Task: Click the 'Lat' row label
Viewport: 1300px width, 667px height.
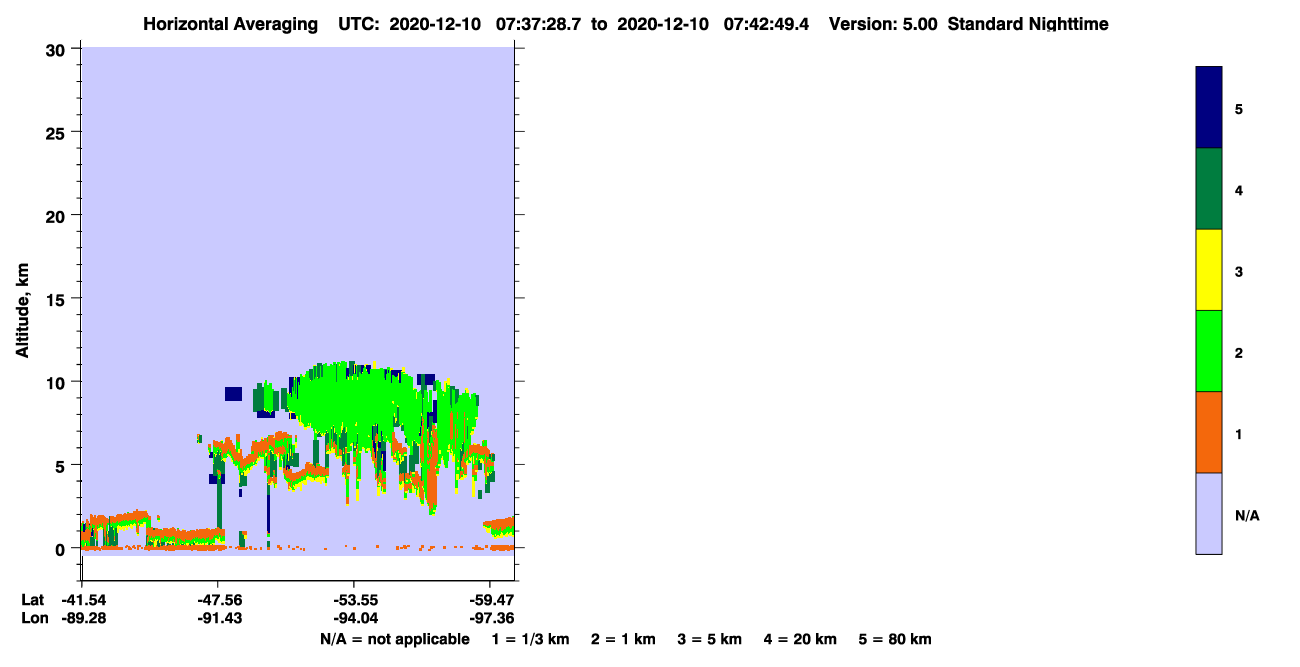Action: pyautogui.click(x=32, y=600)
